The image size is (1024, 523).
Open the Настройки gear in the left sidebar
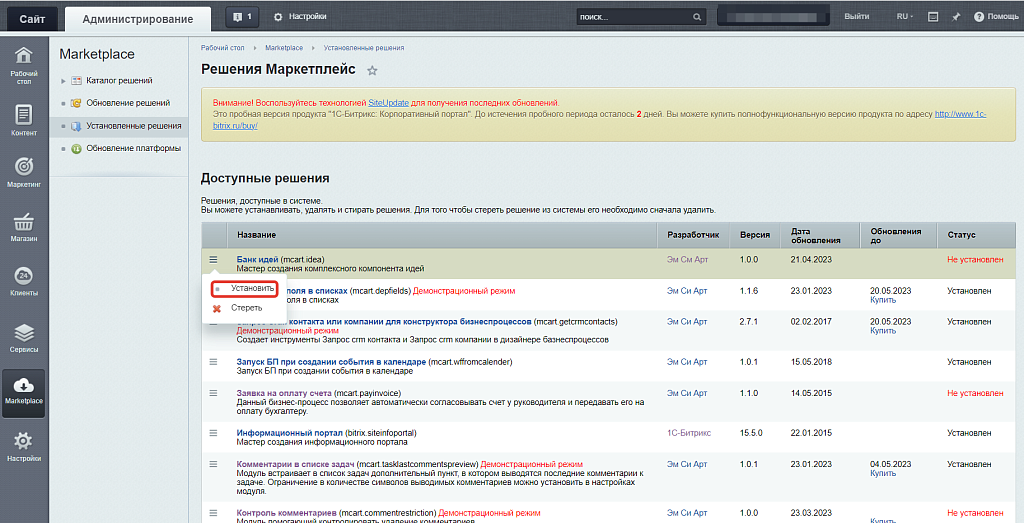(x=23, y=446)
